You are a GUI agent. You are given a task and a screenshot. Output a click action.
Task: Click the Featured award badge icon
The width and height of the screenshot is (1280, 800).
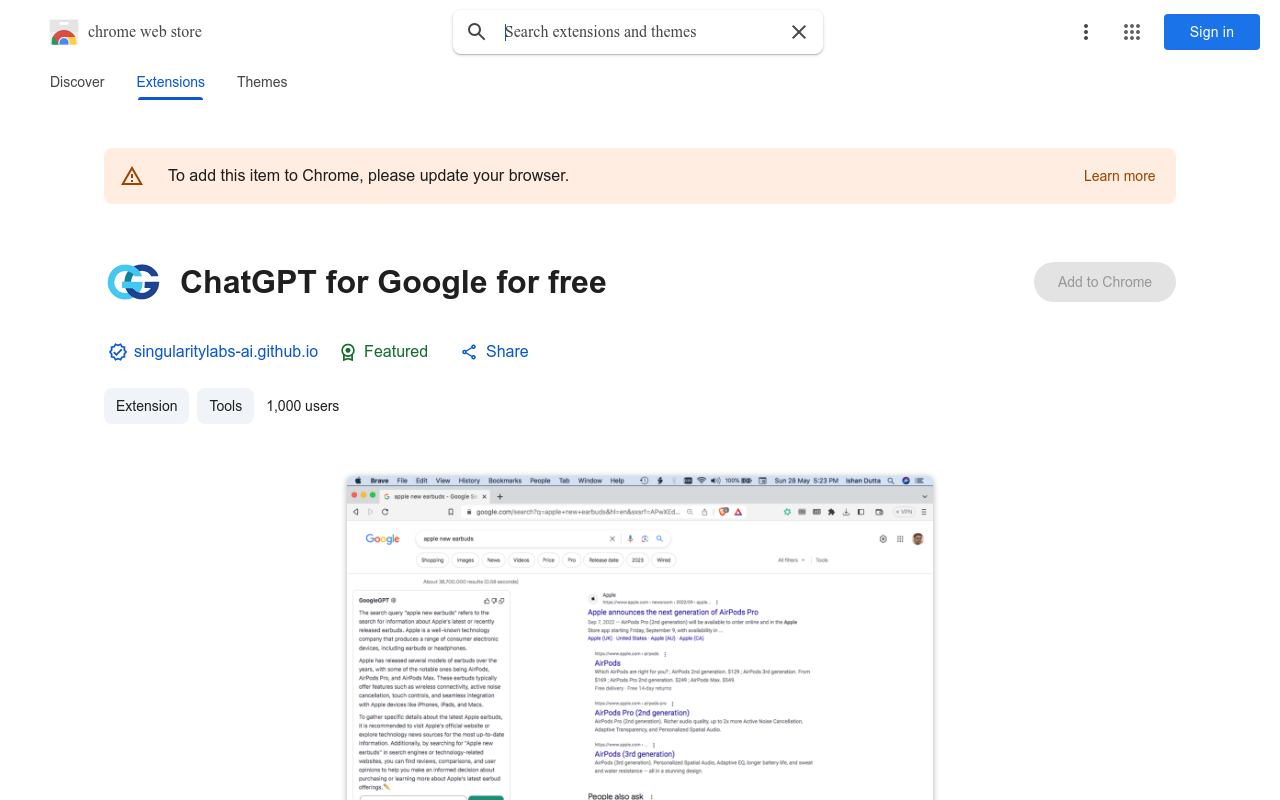pyautogui.click(x=348, y=352)
